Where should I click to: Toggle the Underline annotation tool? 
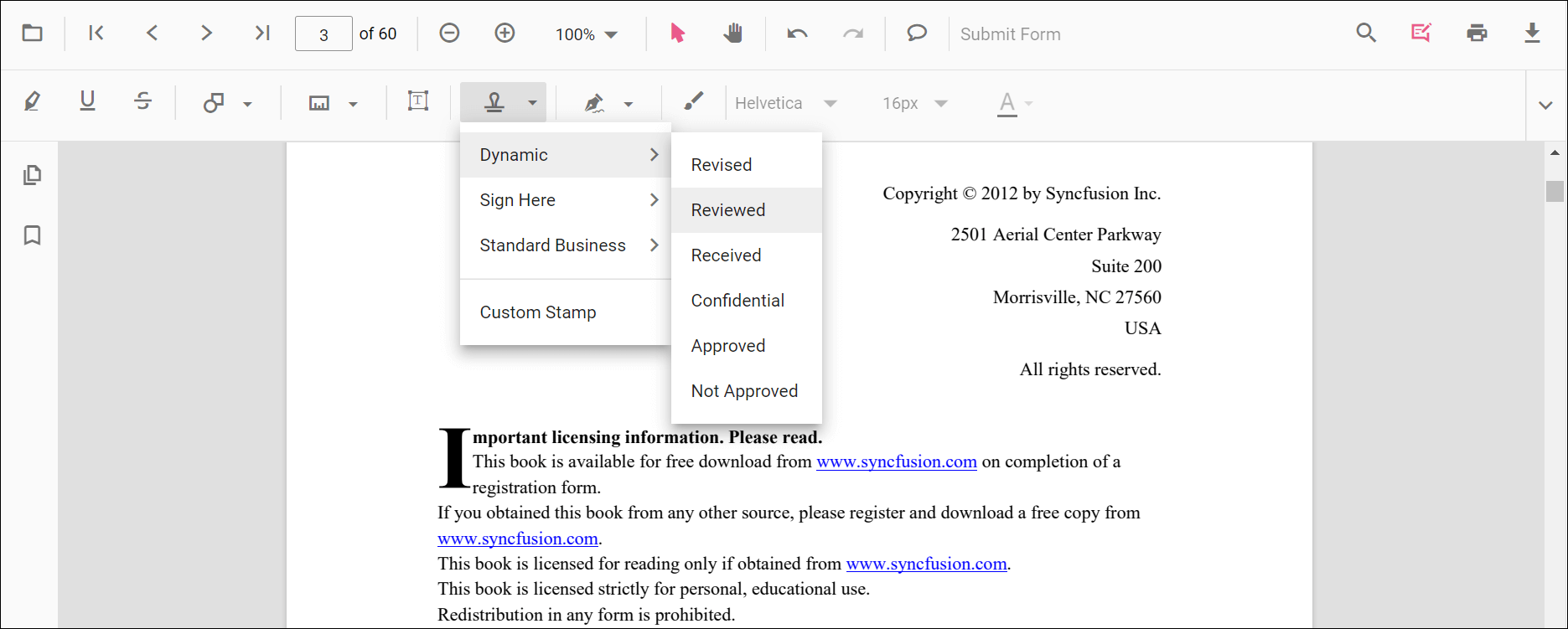point(87,102)
